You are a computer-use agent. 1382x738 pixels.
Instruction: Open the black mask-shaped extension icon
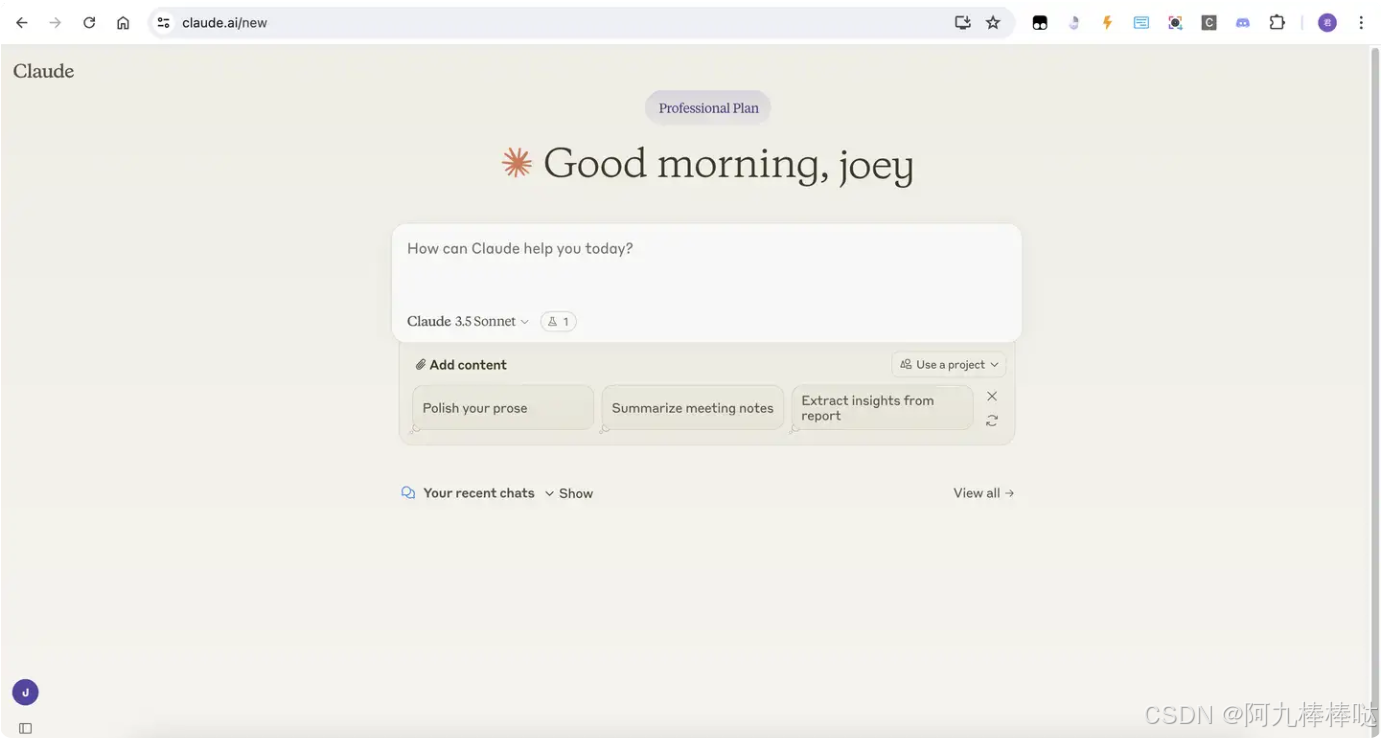(1040, 23)
